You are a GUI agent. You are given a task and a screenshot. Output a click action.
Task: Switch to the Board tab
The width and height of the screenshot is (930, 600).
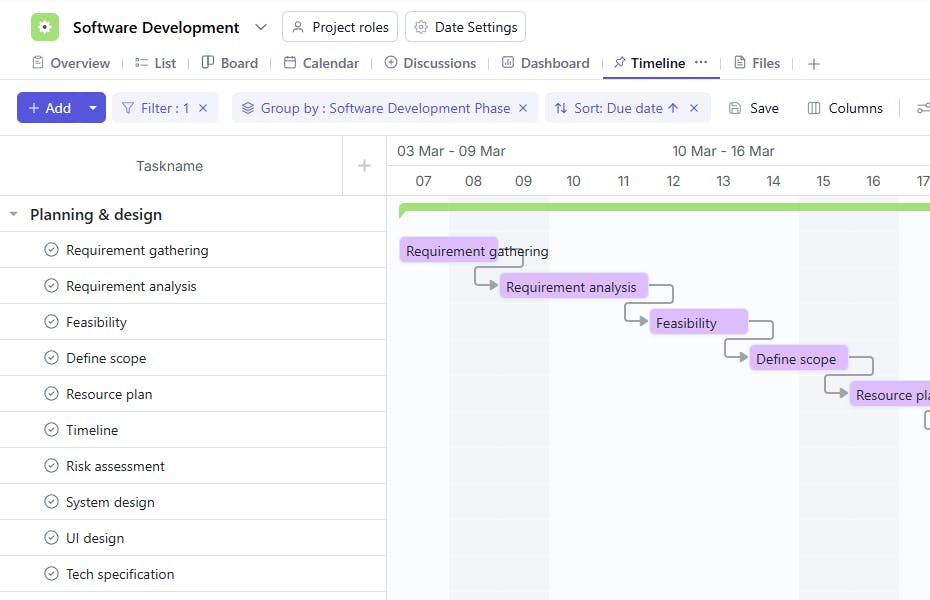[x=230, y=63]
